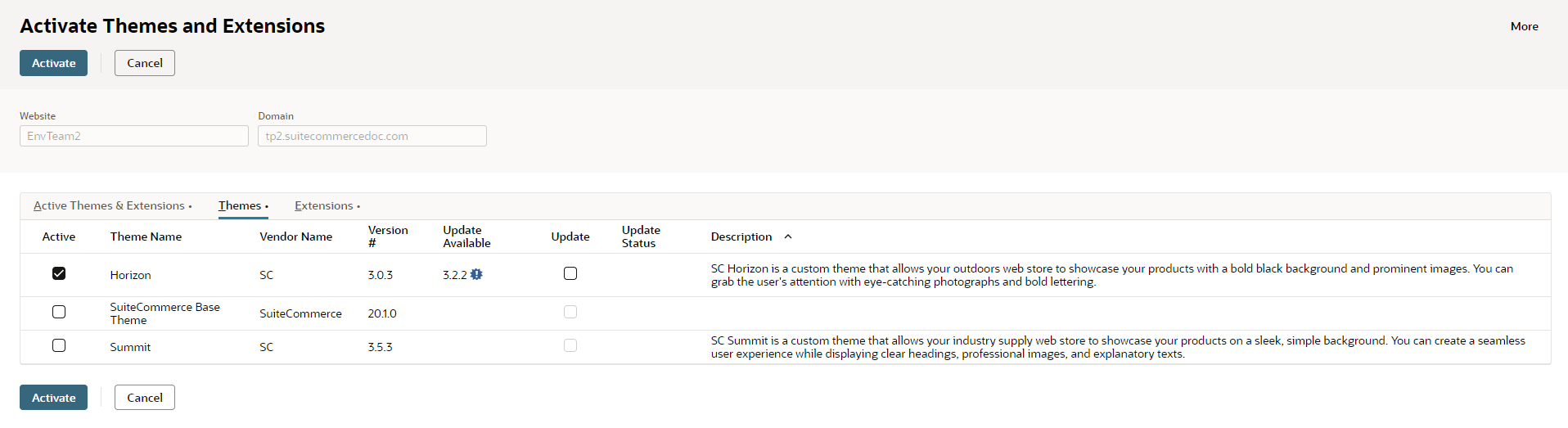1568x428 pixels.
Task: Click the SC Summit description text
Action: (1118, 347)
